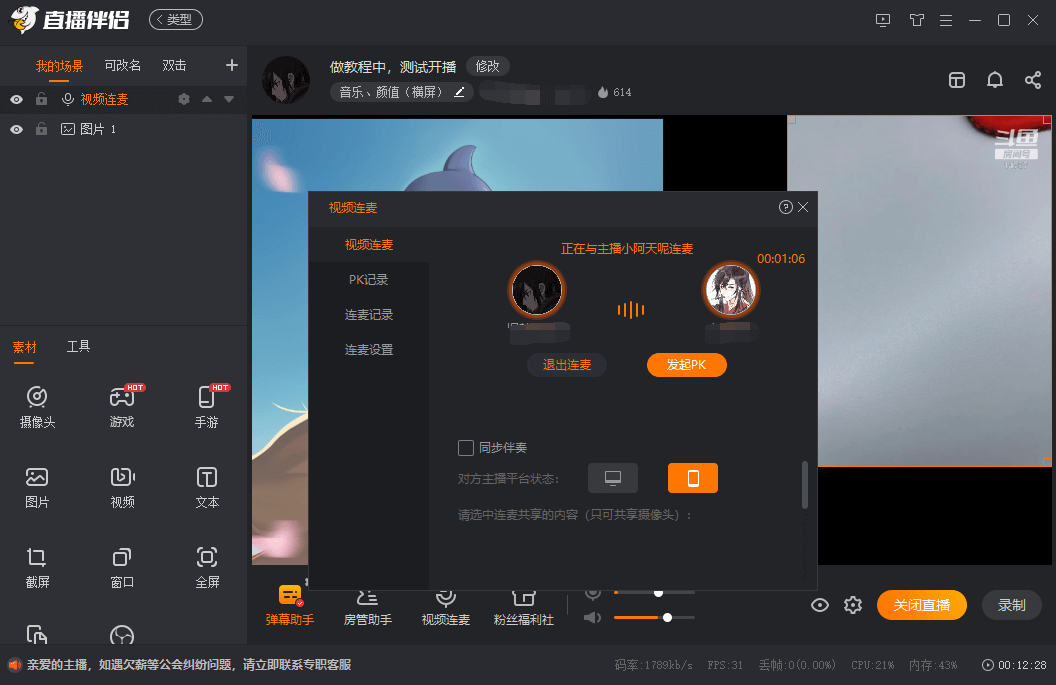Open the share icon near the stream title
Viewport: 1056px width, 685px height.
[x=1032, y=79]
